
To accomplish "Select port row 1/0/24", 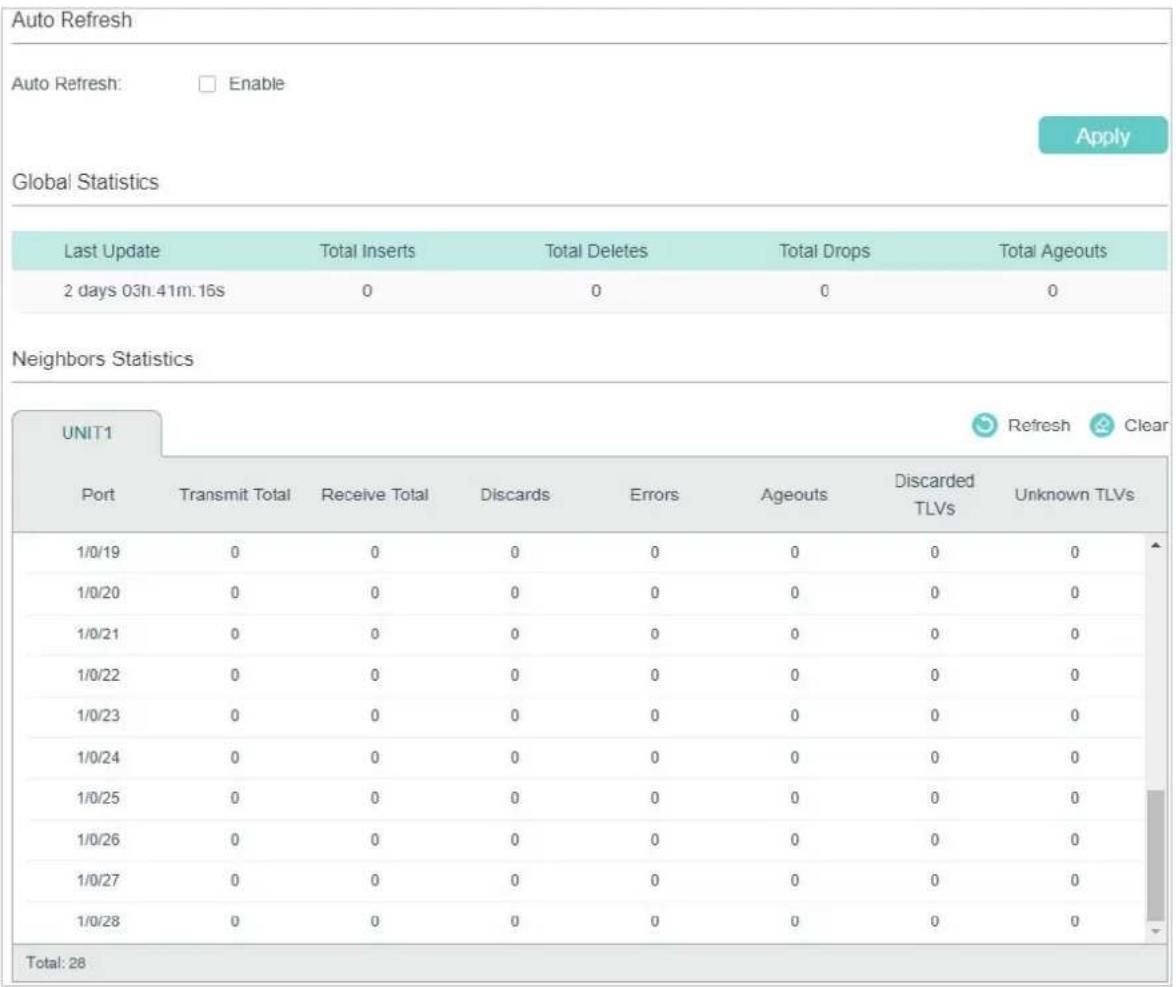I will [585, 758].
